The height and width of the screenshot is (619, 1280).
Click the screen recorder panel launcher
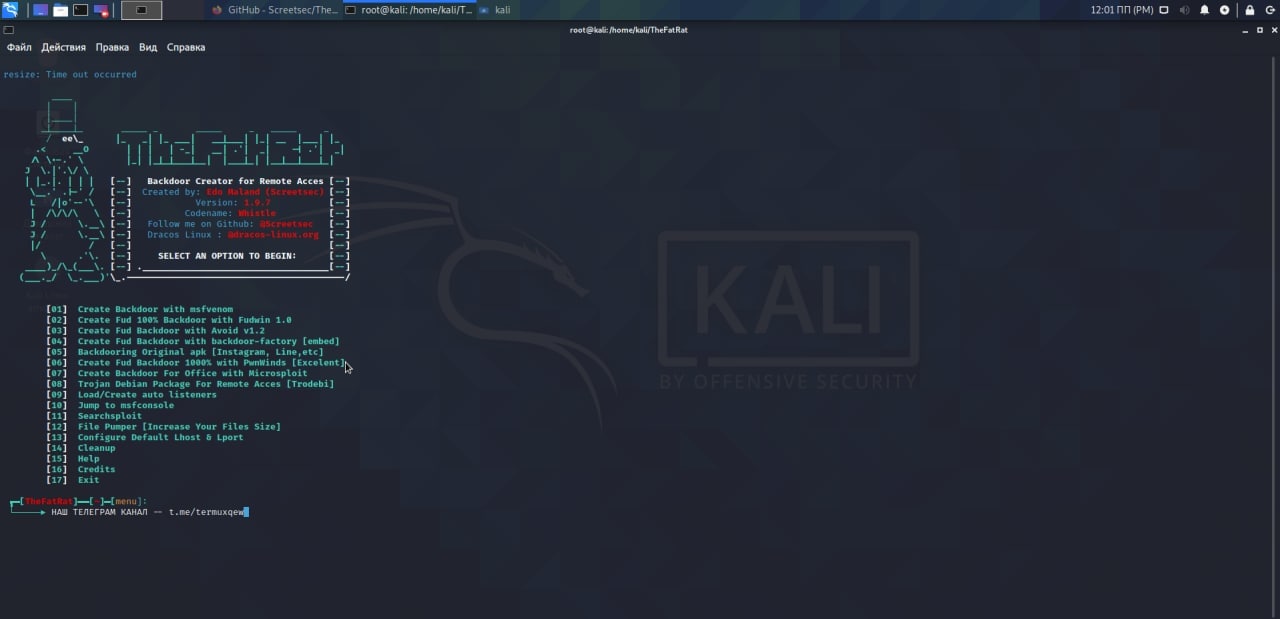point(101,10)
